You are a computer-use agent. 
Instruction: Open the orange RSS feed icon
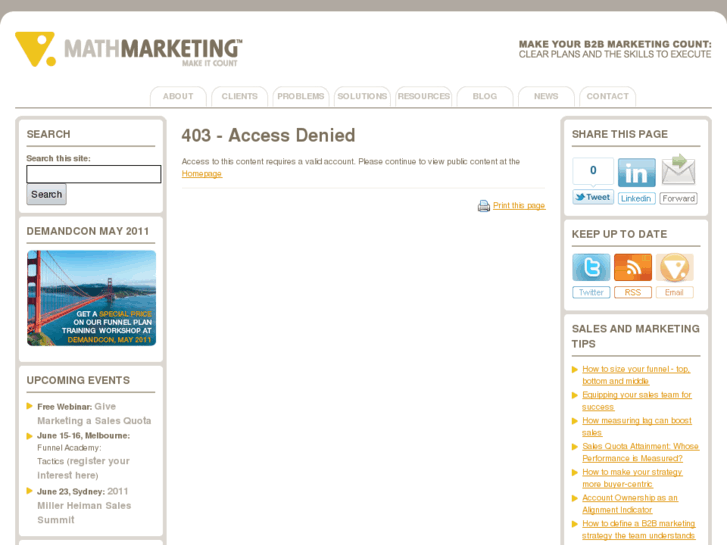pyautogui.click(x=633, y=267)
